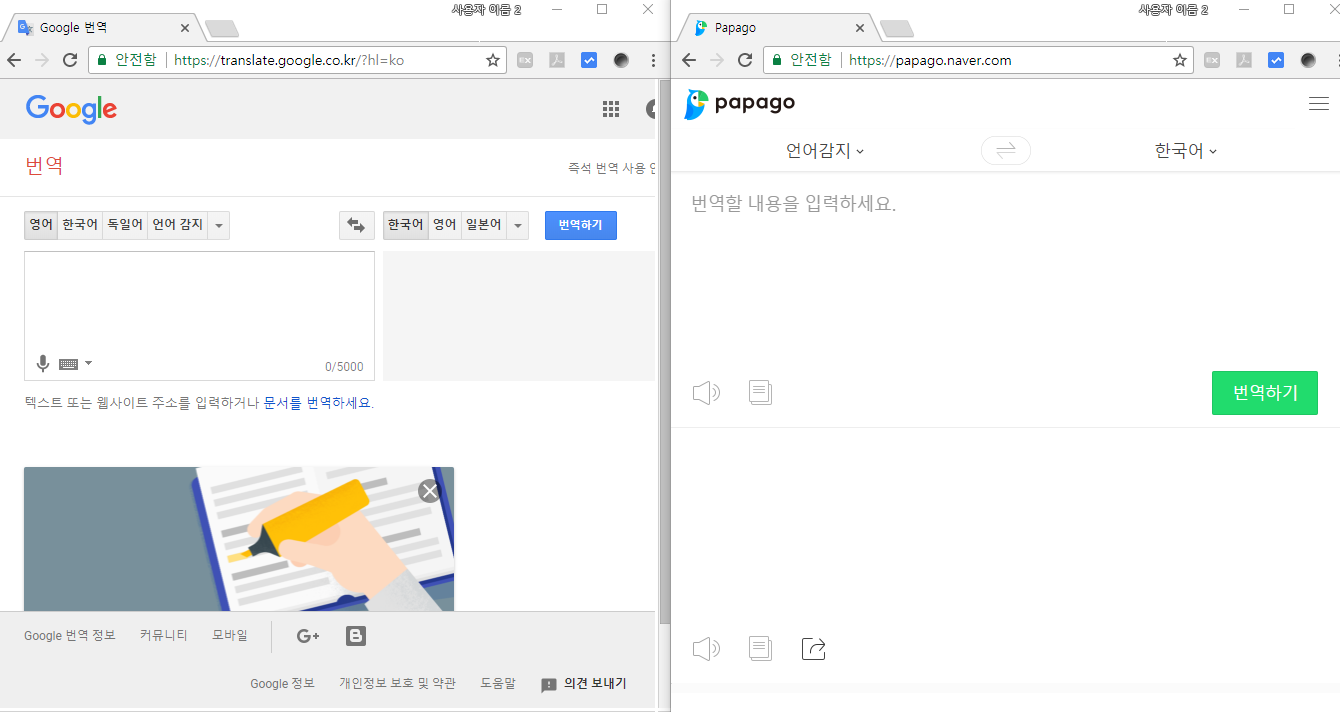Image resolution: width=1340 pixels, height=712 pixels.
Task: Click the blue 번역하기 button in Google Translate
Action: (581, 225)
